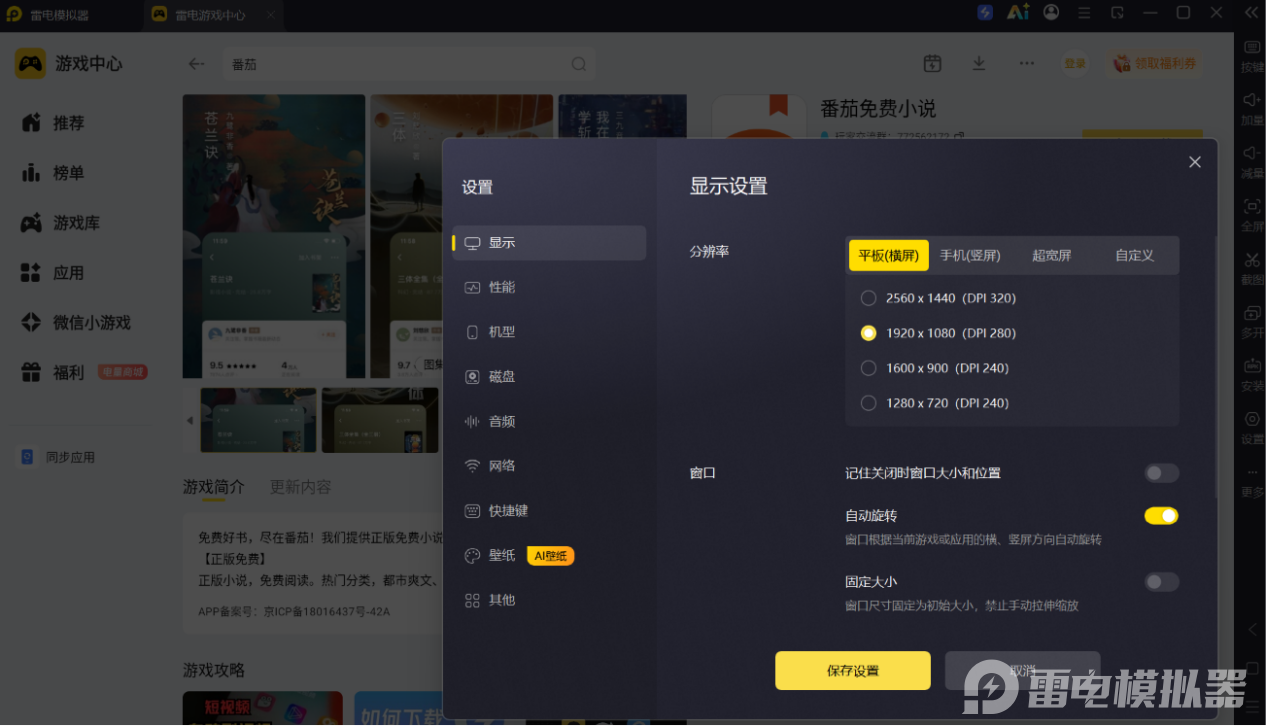
Task: Open the downloads icon in header
Action: click(x=979, y=63)
